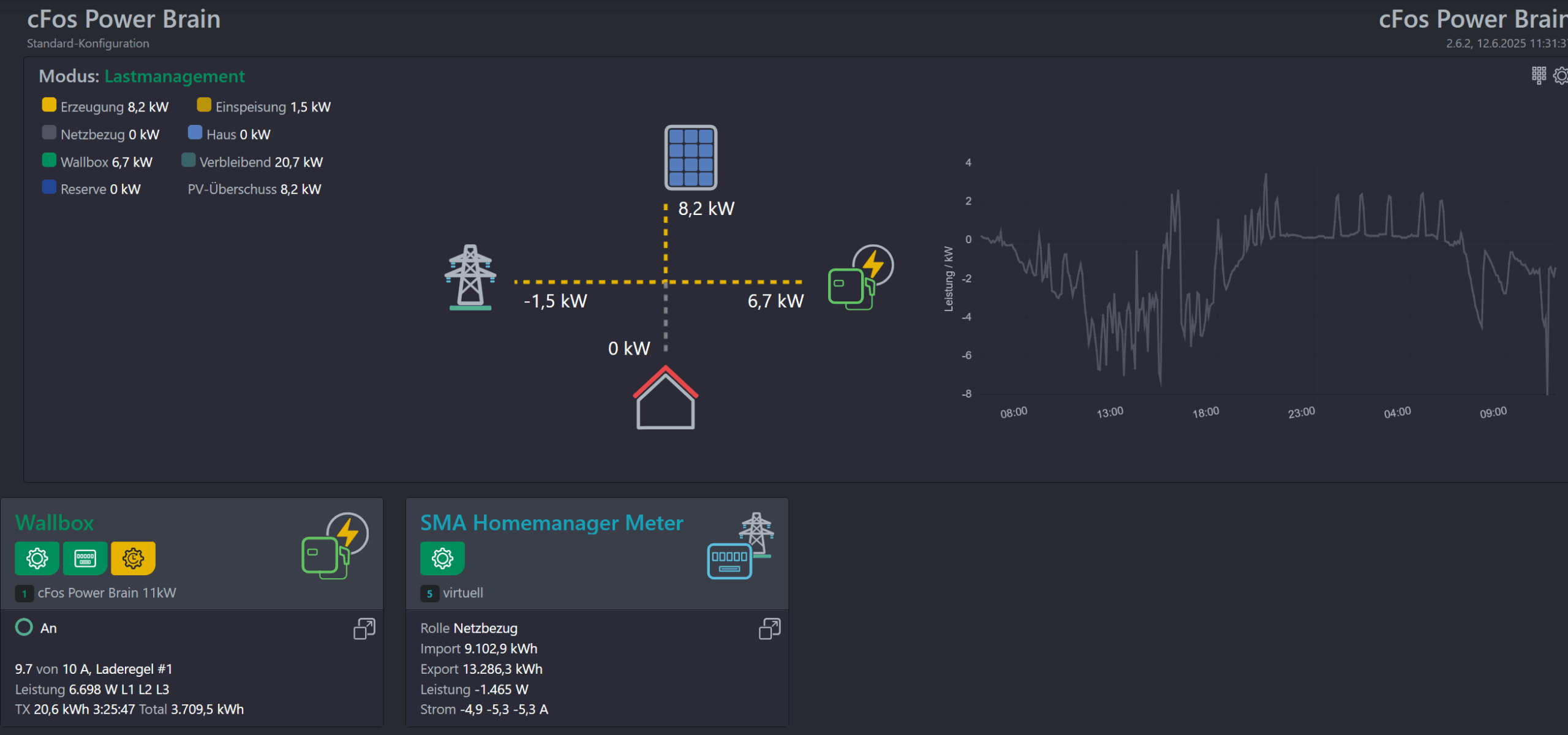This screenshot has height=735, width=1568.
Task: Click the power grid pylon icon in the flow diagram
Action: coord(470,277)
